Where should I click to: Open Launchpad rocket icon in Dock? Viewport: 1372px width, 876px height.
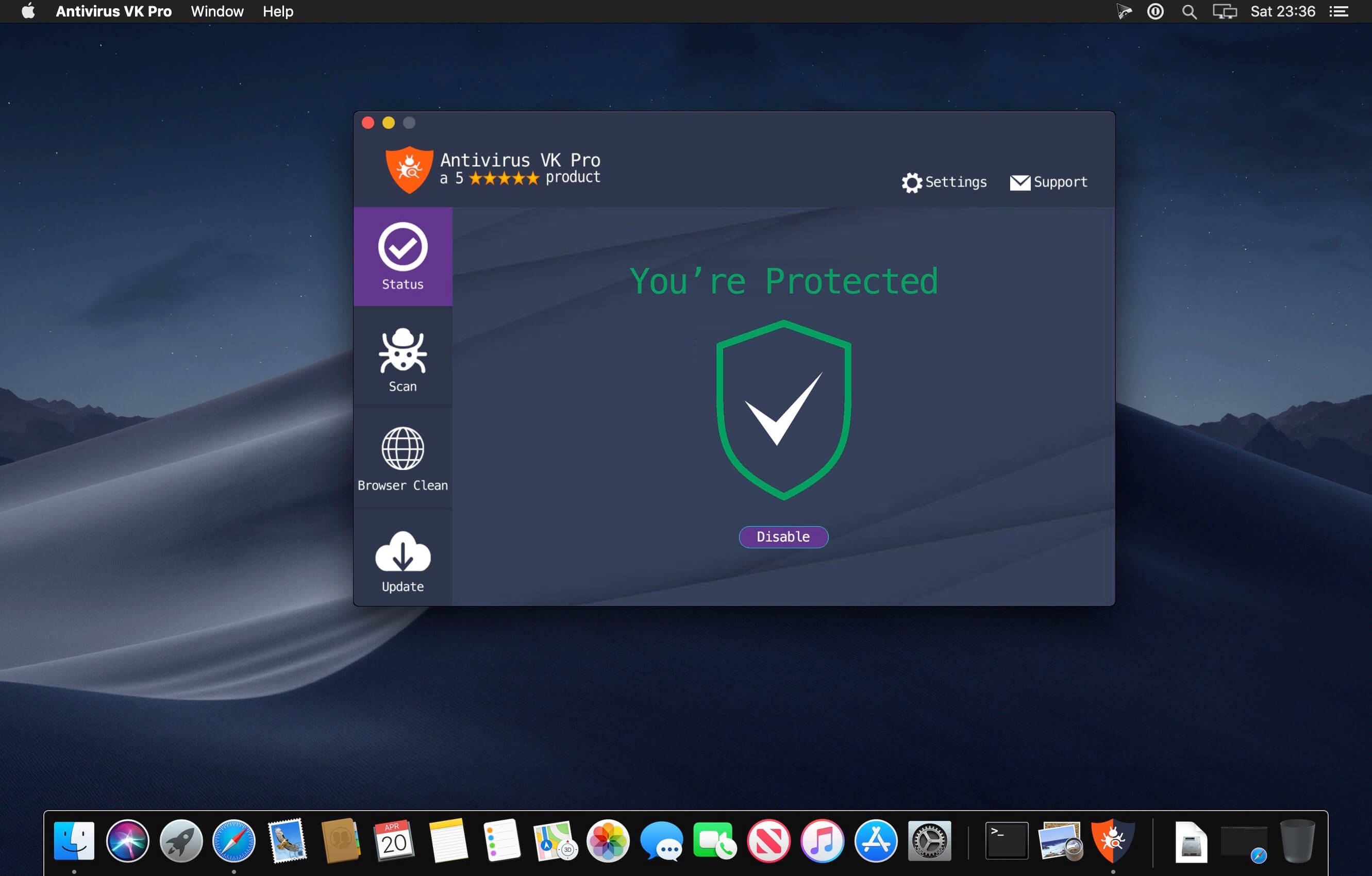click(181, 840)
